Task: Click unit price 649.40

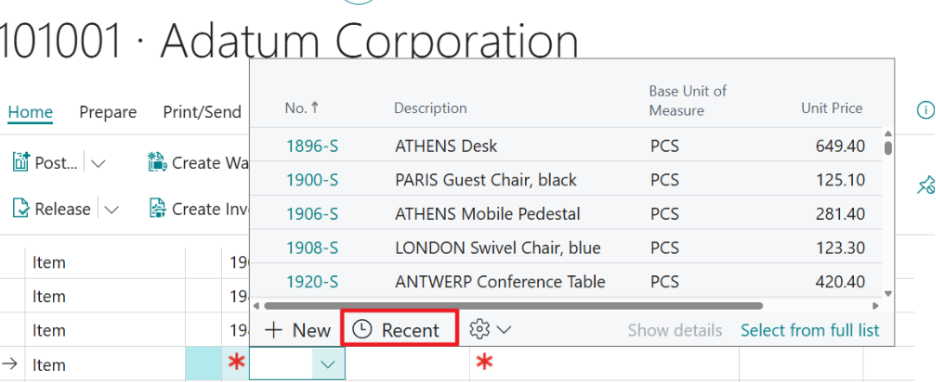Action: [840, 146]
